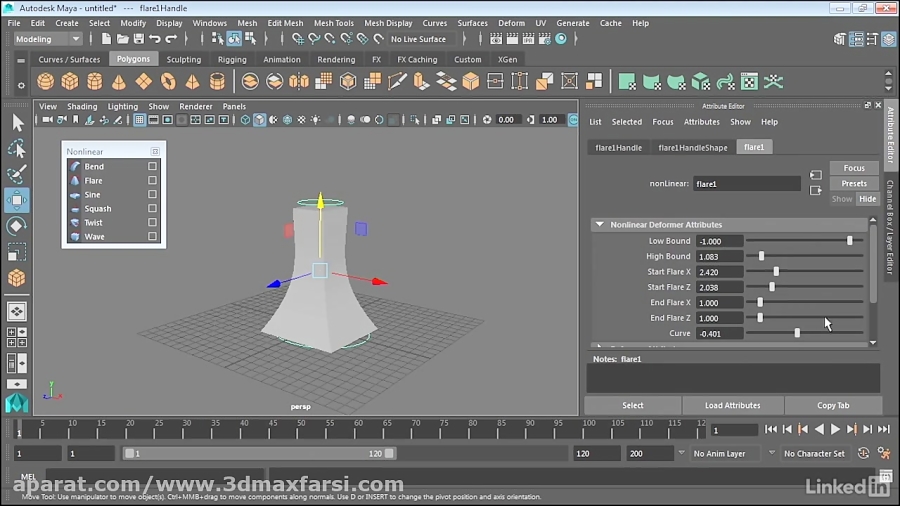Click the High Bound value field
This screenshot has width=900, height=506.
click(720, 256)
